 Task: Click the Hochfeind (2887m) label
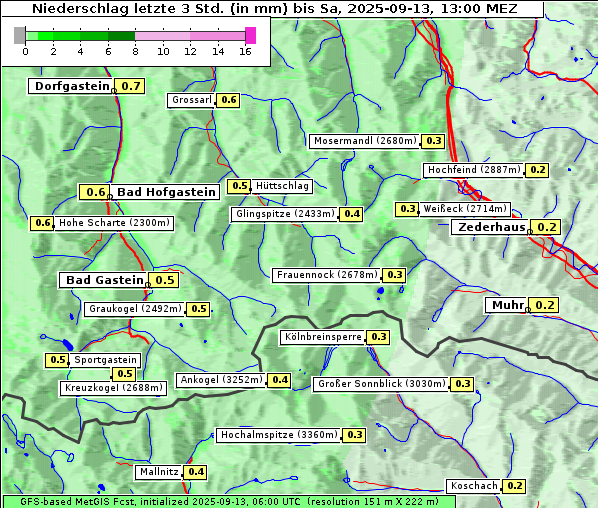coord(474,170)
